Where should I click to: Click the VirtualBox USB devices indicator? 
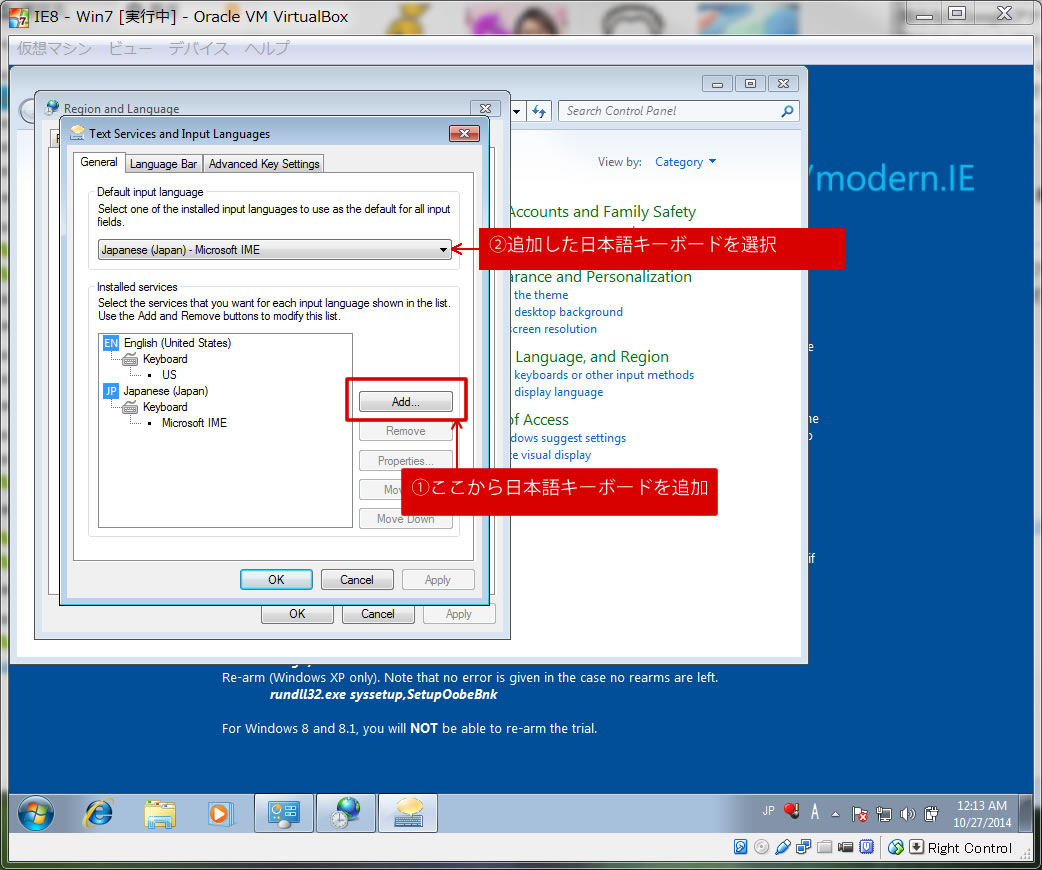tap(783, 847)
